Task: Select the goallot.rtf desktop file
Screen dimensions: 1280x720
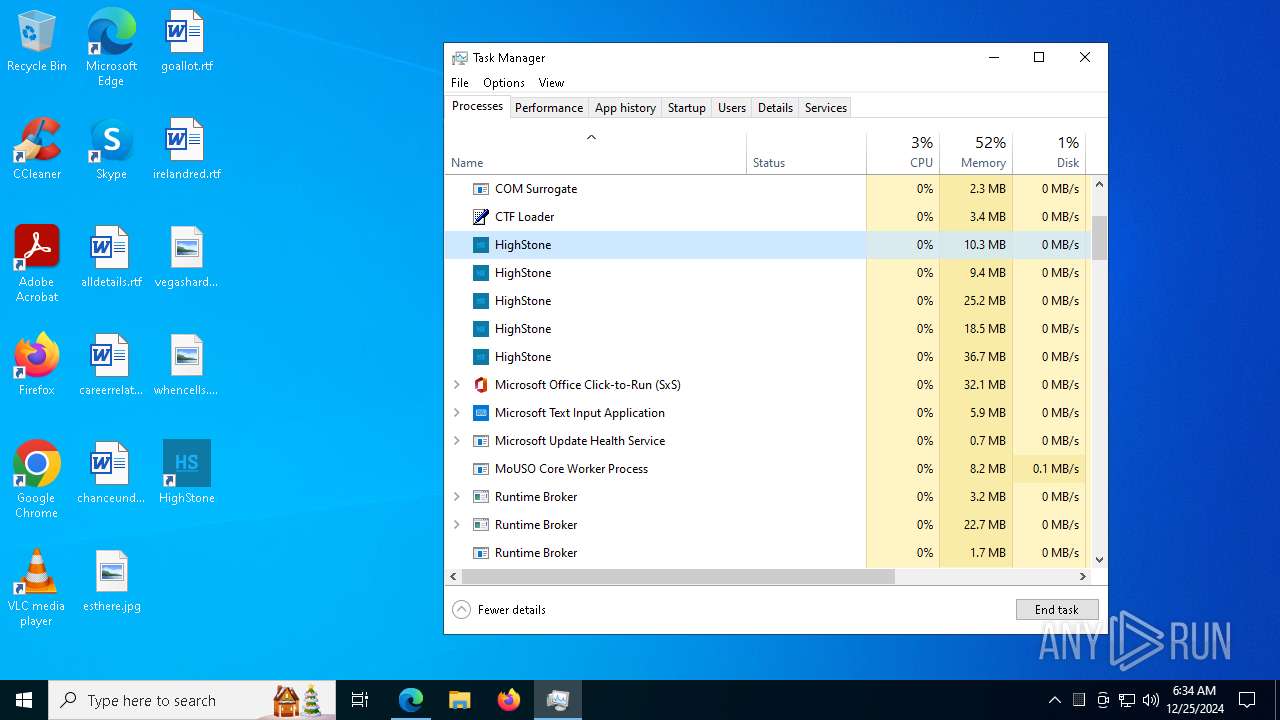Action: pos(187,42)
